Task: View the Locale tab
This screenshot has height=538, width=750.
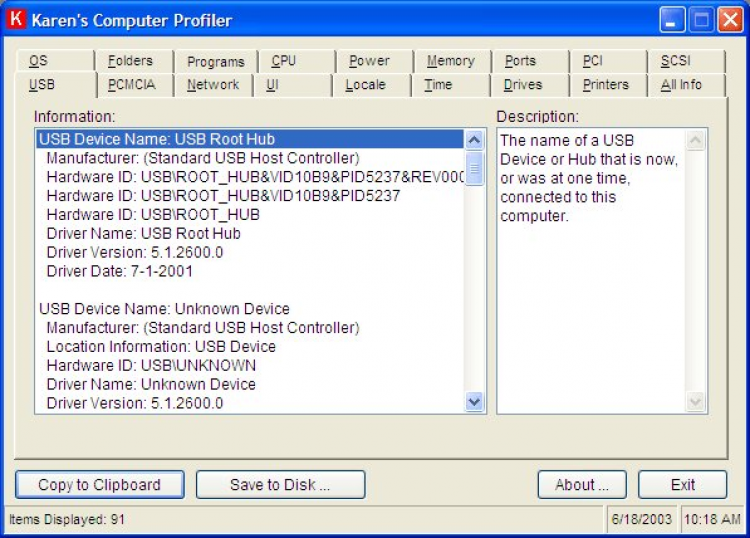Action: (372, 85)
